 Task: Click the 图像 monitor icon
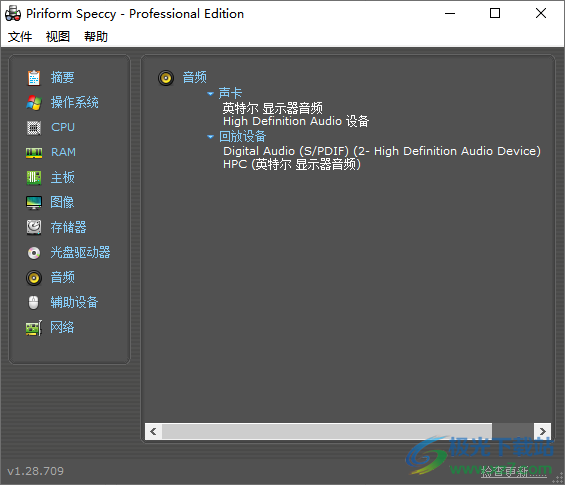pyautogui.click(x=34, y=203)
